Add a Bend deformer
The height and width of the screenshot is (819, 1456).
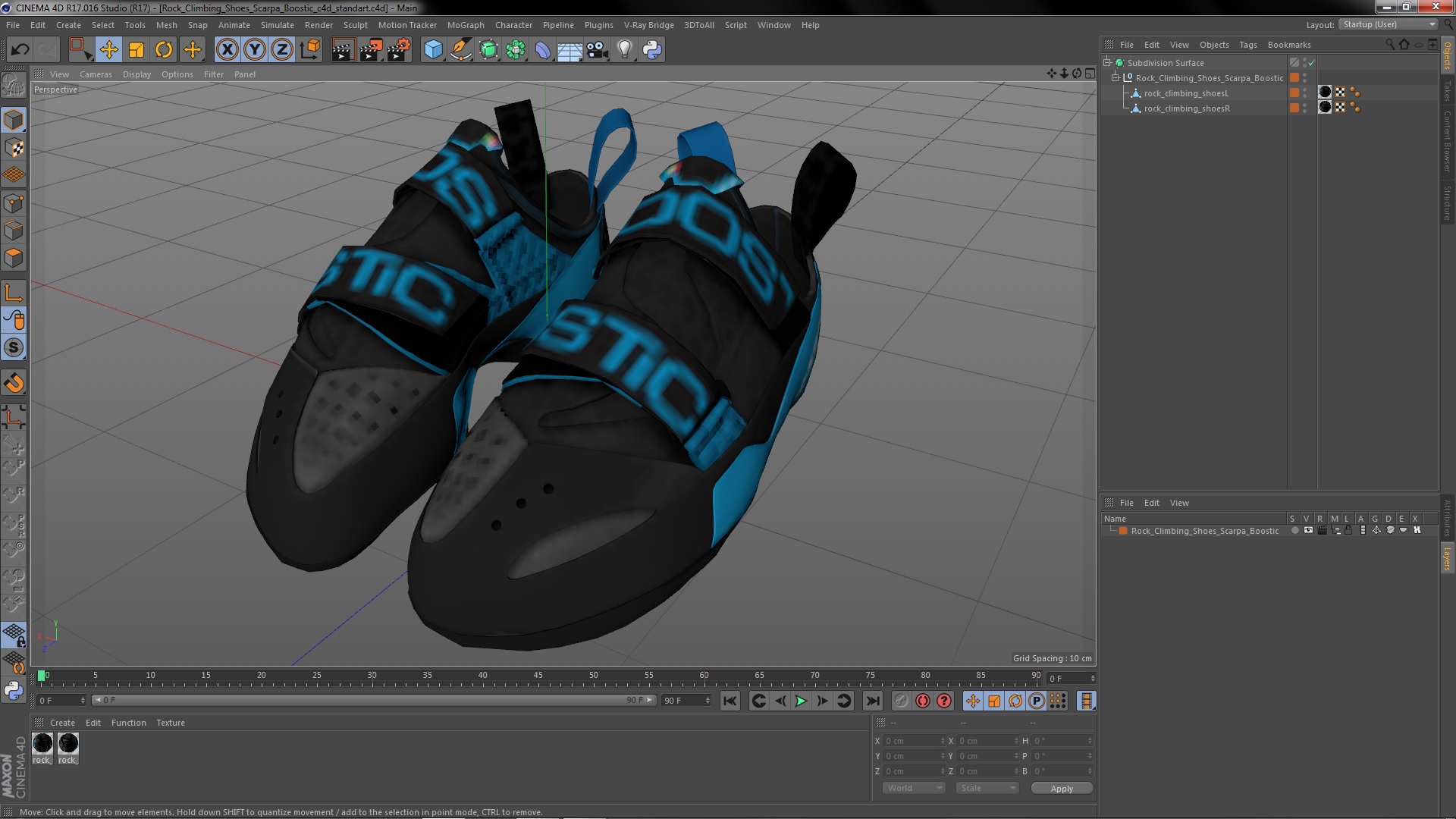pyautogui.click(x=543, y=50)
